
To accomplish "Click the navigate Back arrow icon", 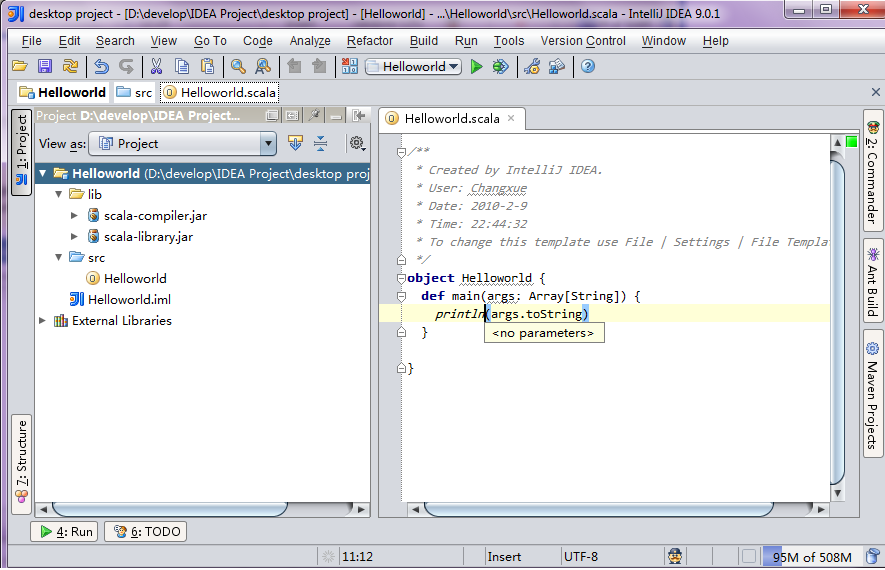I will coord(294,67).
